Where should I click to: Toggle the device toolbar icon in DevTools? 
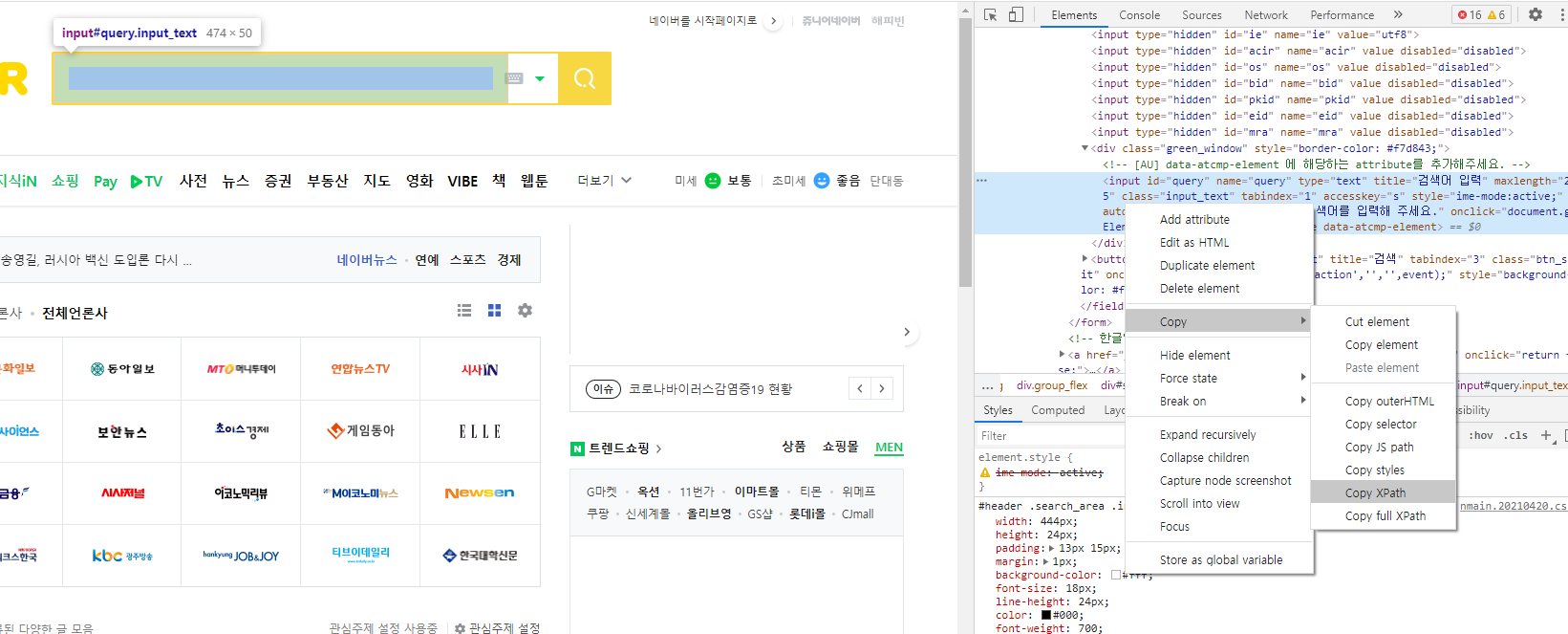[1016, 14]
